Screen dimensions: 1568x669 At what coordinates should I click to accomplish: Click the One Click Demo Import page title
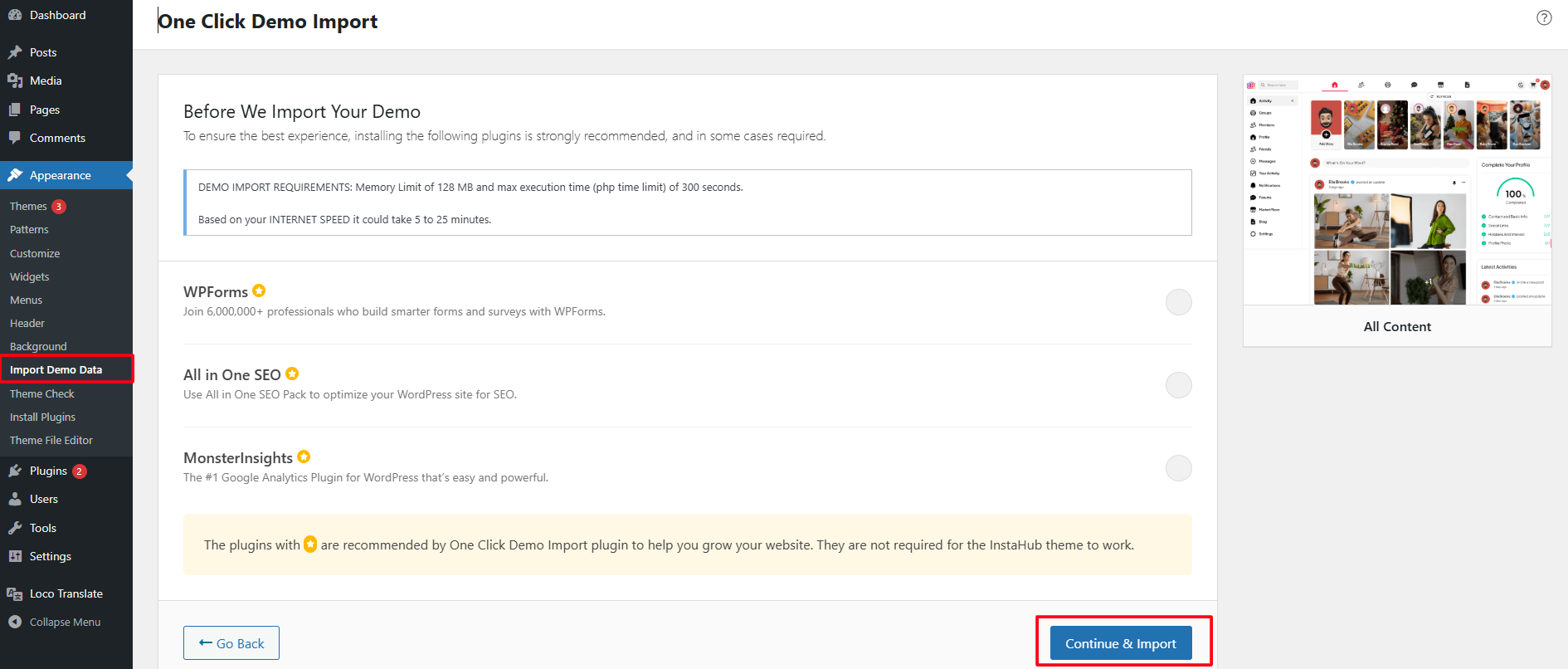[x=268, y=22]
